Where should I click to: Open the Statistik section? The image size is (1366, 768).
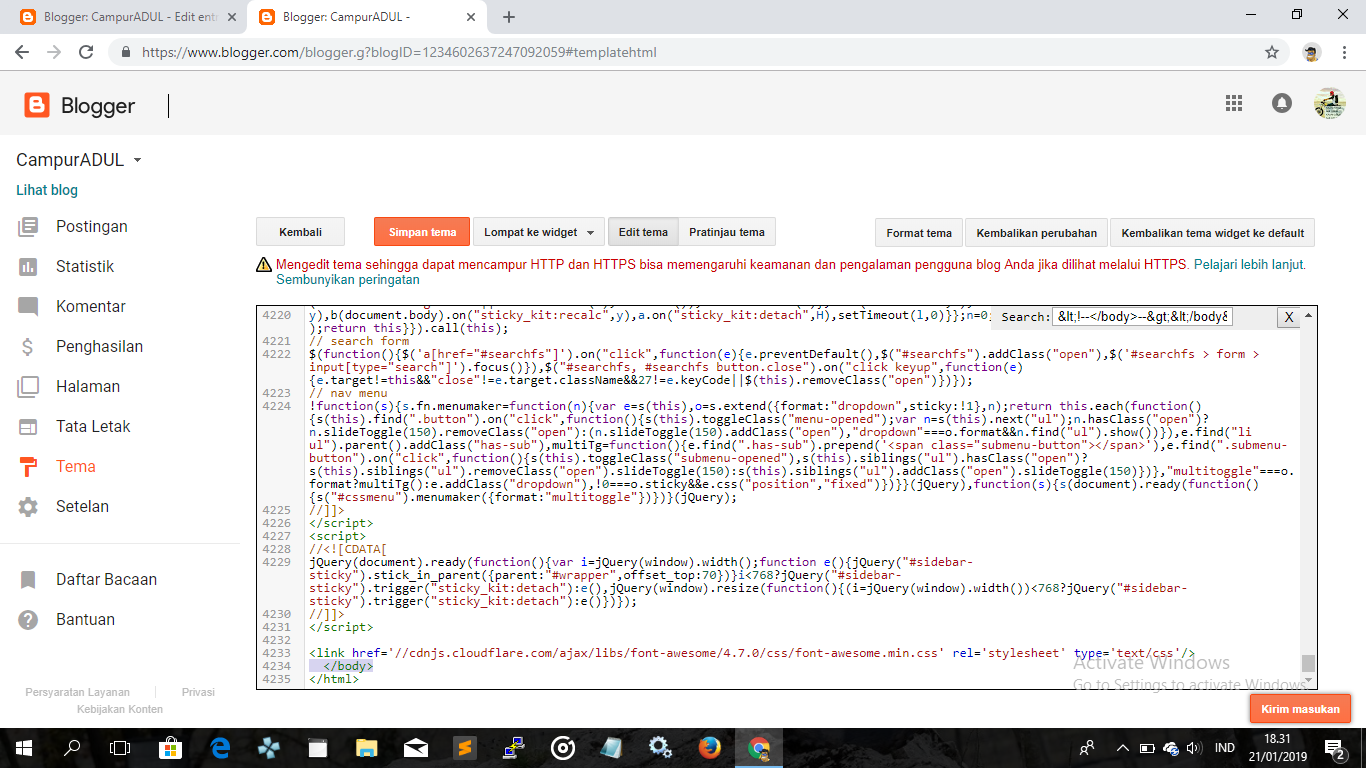tap(85, 267)
